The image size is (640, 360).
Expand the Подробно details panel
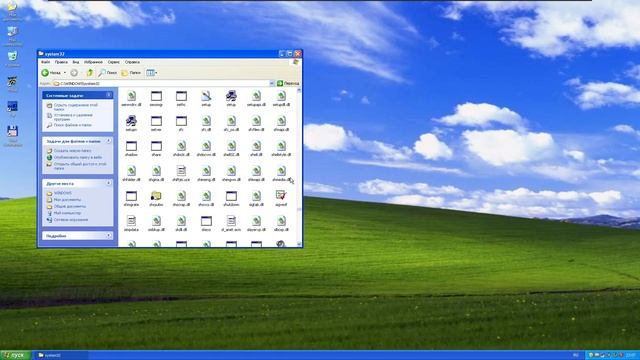[109, 236]
